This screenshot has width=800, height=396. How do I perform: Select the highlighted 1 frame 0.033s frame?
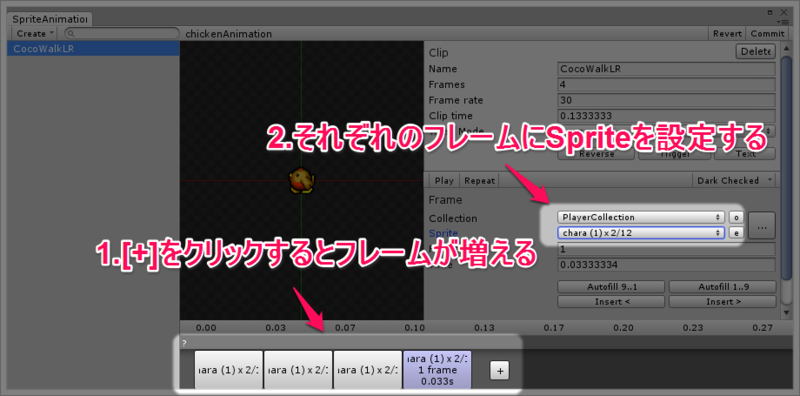(x=437, y=370)
